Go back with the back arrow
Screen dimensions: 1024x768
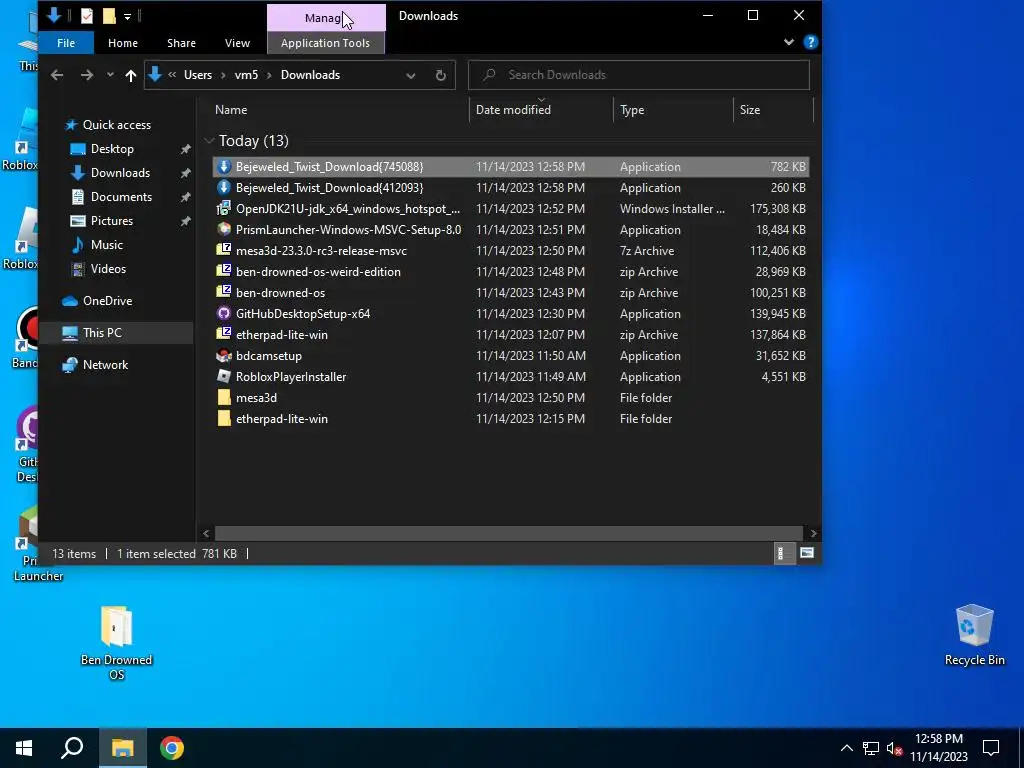click(x=57, y=75)
